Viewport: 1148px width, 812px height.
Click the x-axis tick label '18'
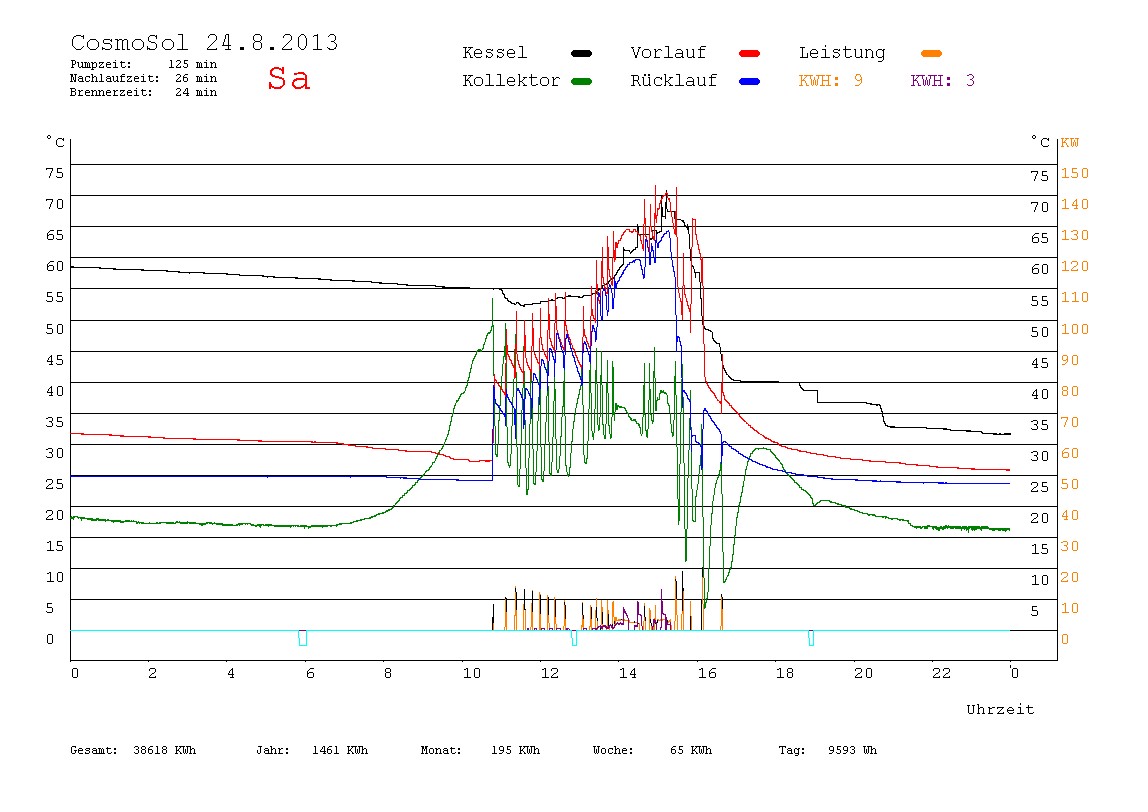tap(785, 673)
